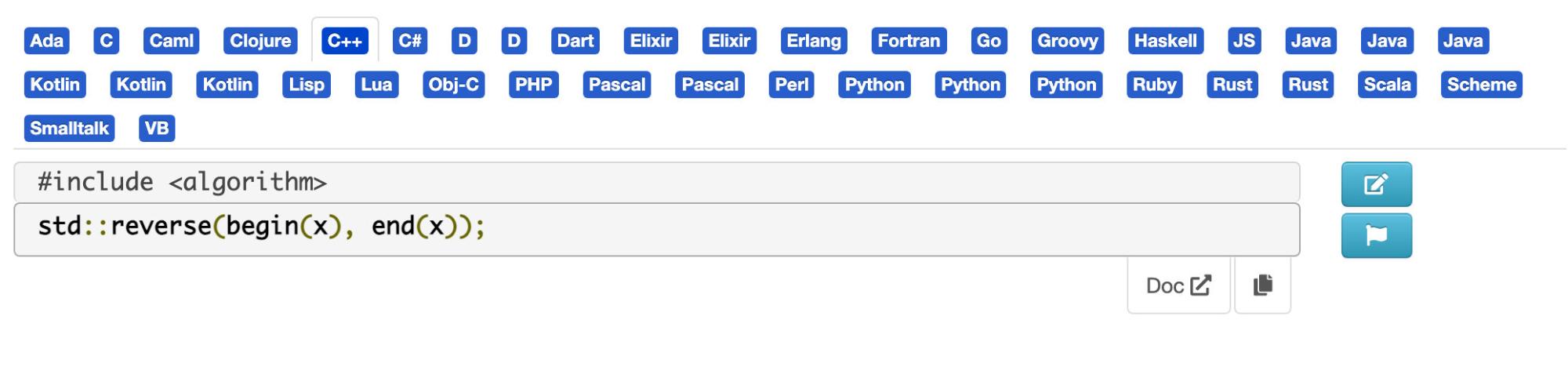Select the C++ language tab
This screenshot has height=367, width=1568.
pos(345,41)
